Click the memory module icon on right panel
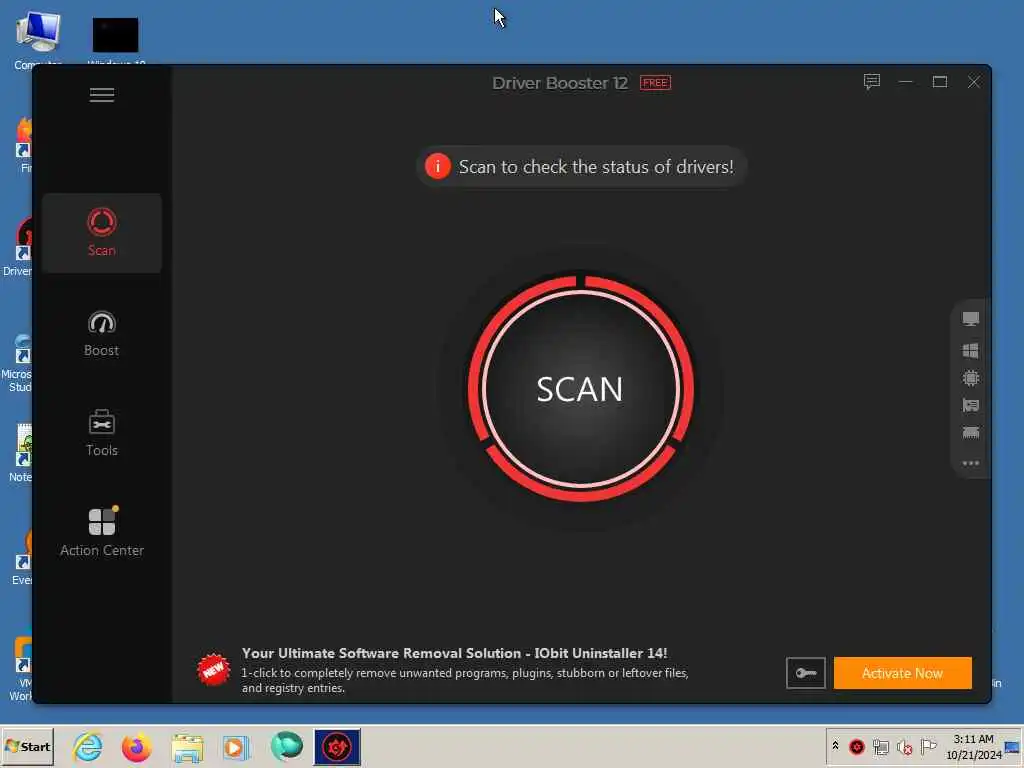Image resolution: width=1024 pixels, height=768 pixels. click(x=970, y=432)
